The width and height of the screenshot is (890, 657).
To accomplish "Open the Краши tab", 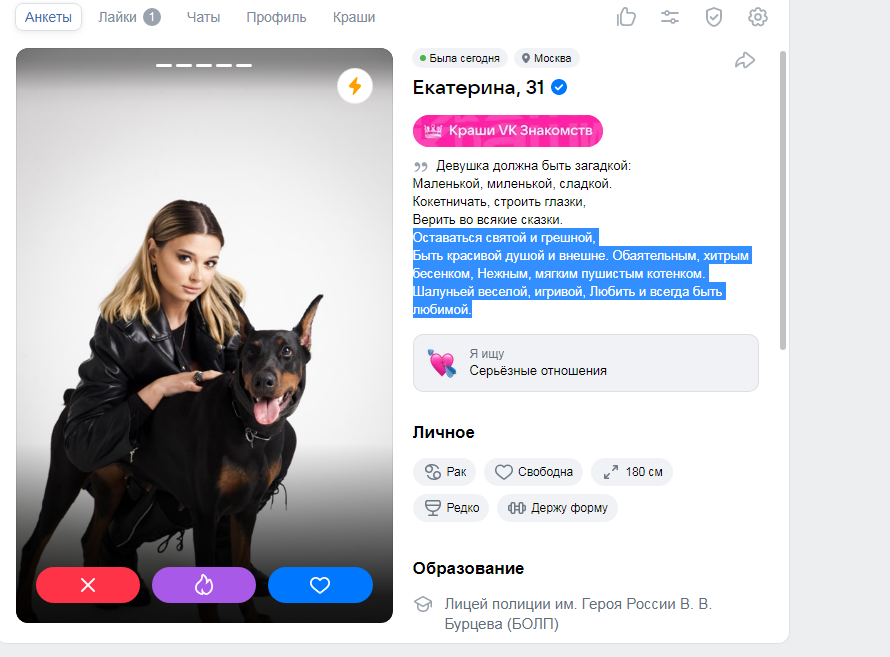I will (x=354, y=18).
